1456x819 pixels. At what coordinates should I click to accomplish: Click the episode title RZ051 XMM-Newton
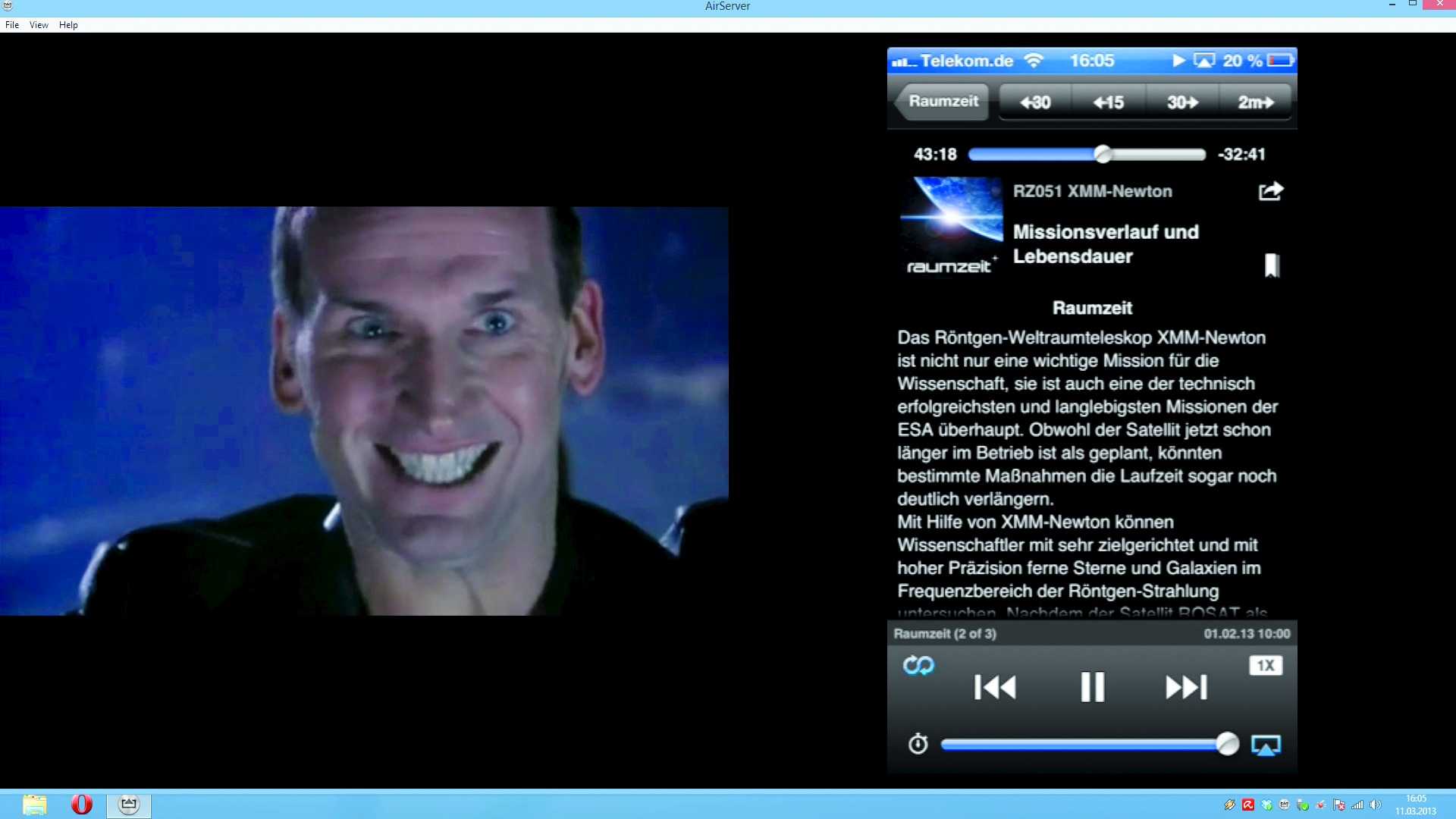coord(1092,191)
